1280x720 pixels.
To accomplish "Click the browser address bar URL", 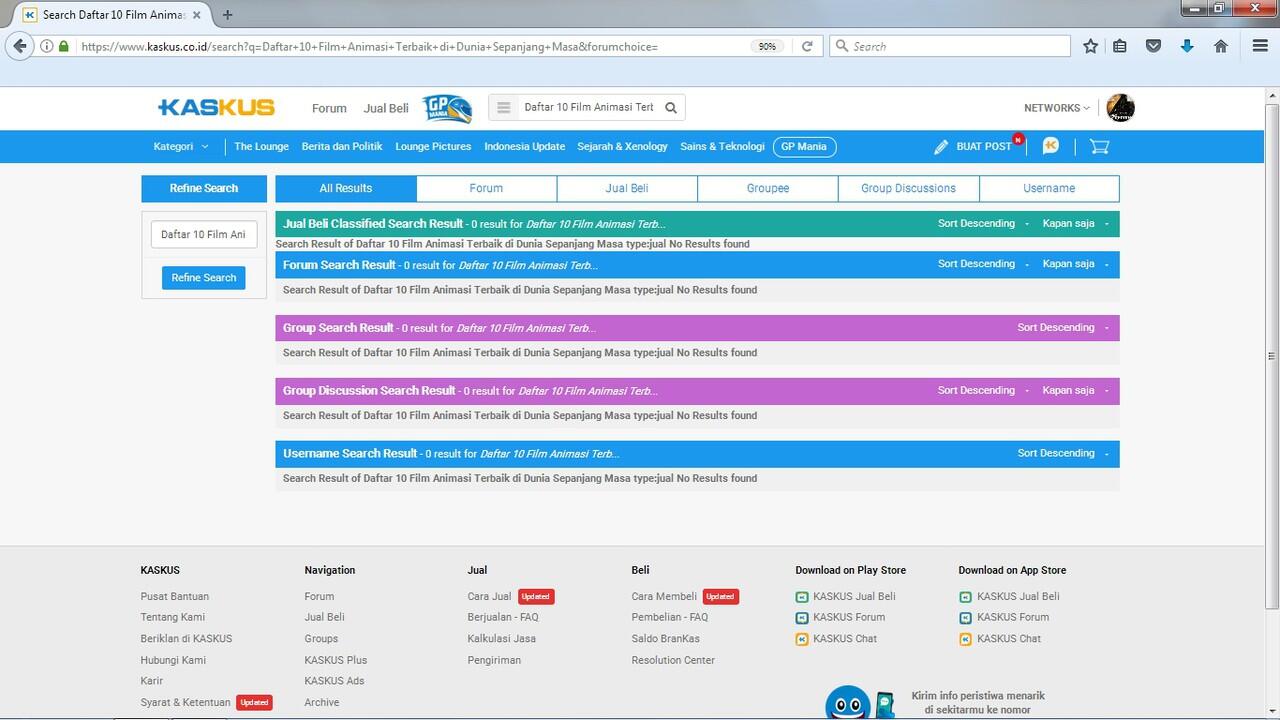I will pos(370,46).
